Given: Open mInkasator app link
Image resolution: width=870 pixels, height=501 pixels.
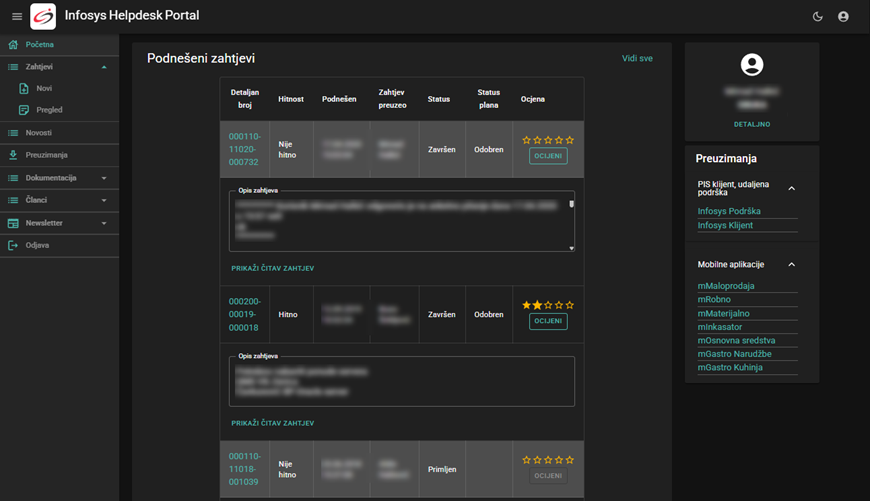Looking at the screenshot, I should [720, 327].
